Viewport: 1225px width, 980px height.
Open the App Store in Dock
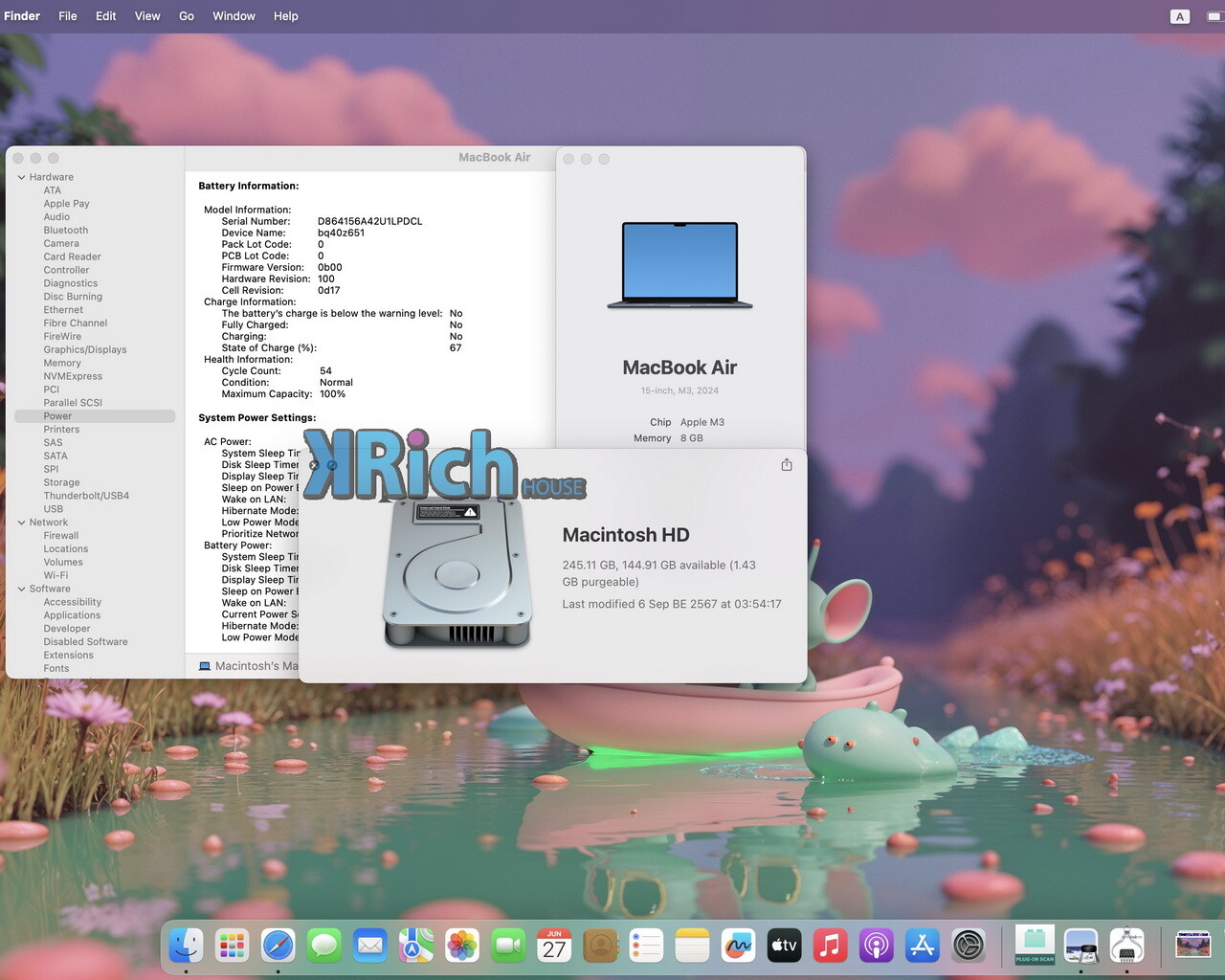click(922, 947)
